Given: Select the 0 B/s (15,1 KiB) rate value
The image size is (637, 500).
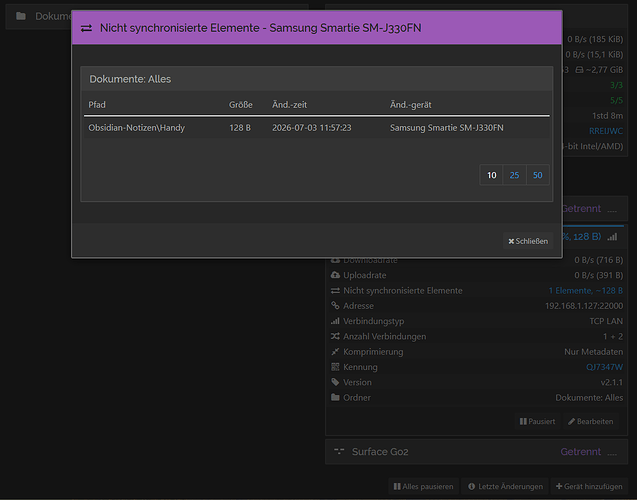Looking at the screenshot, I should point(594,54).
